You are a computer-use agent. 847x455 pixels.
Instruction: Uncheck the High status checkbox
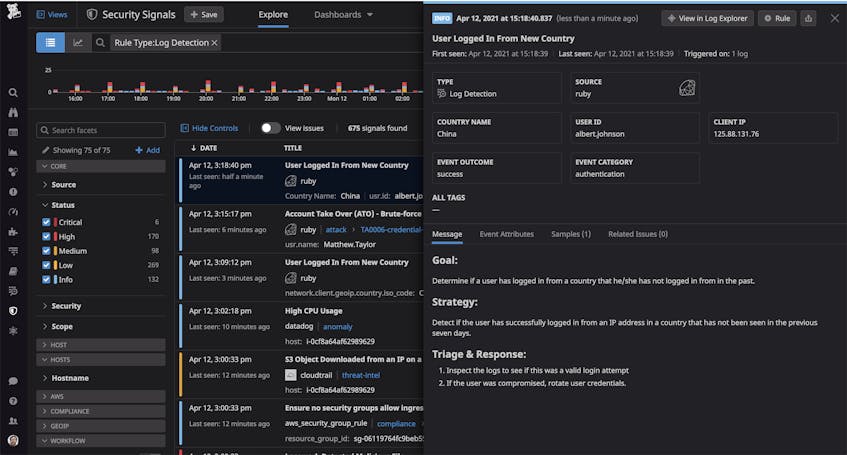(x=46, y=237)
